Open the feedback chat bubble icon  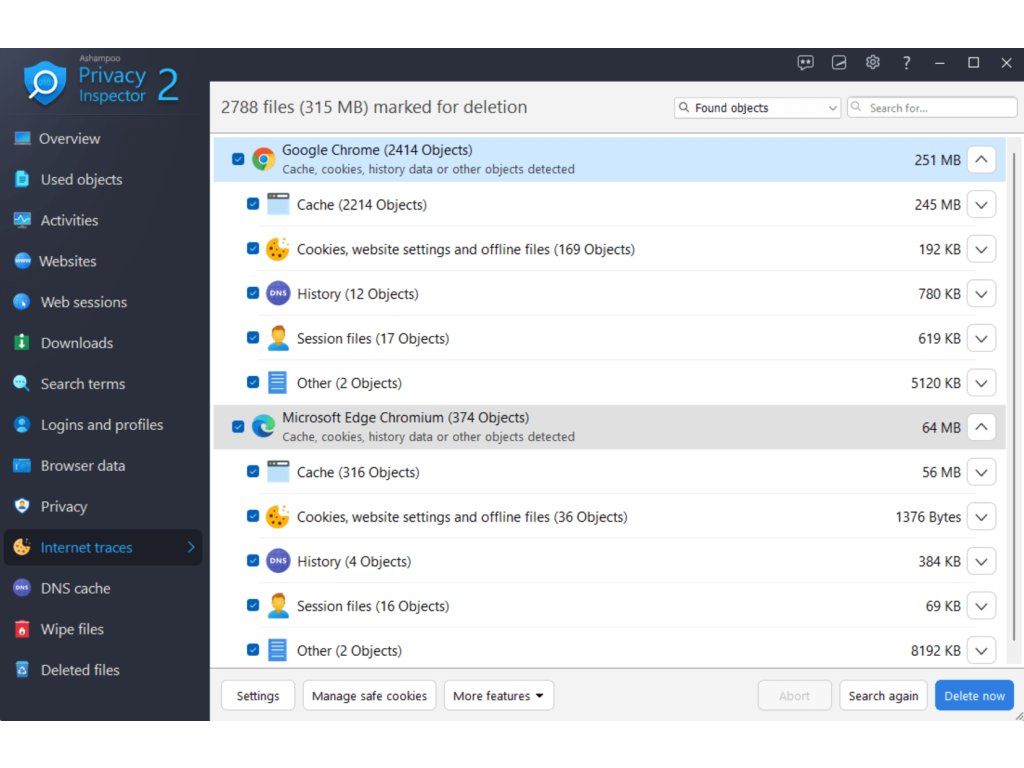pyautogui.click(x=805, y=63)
